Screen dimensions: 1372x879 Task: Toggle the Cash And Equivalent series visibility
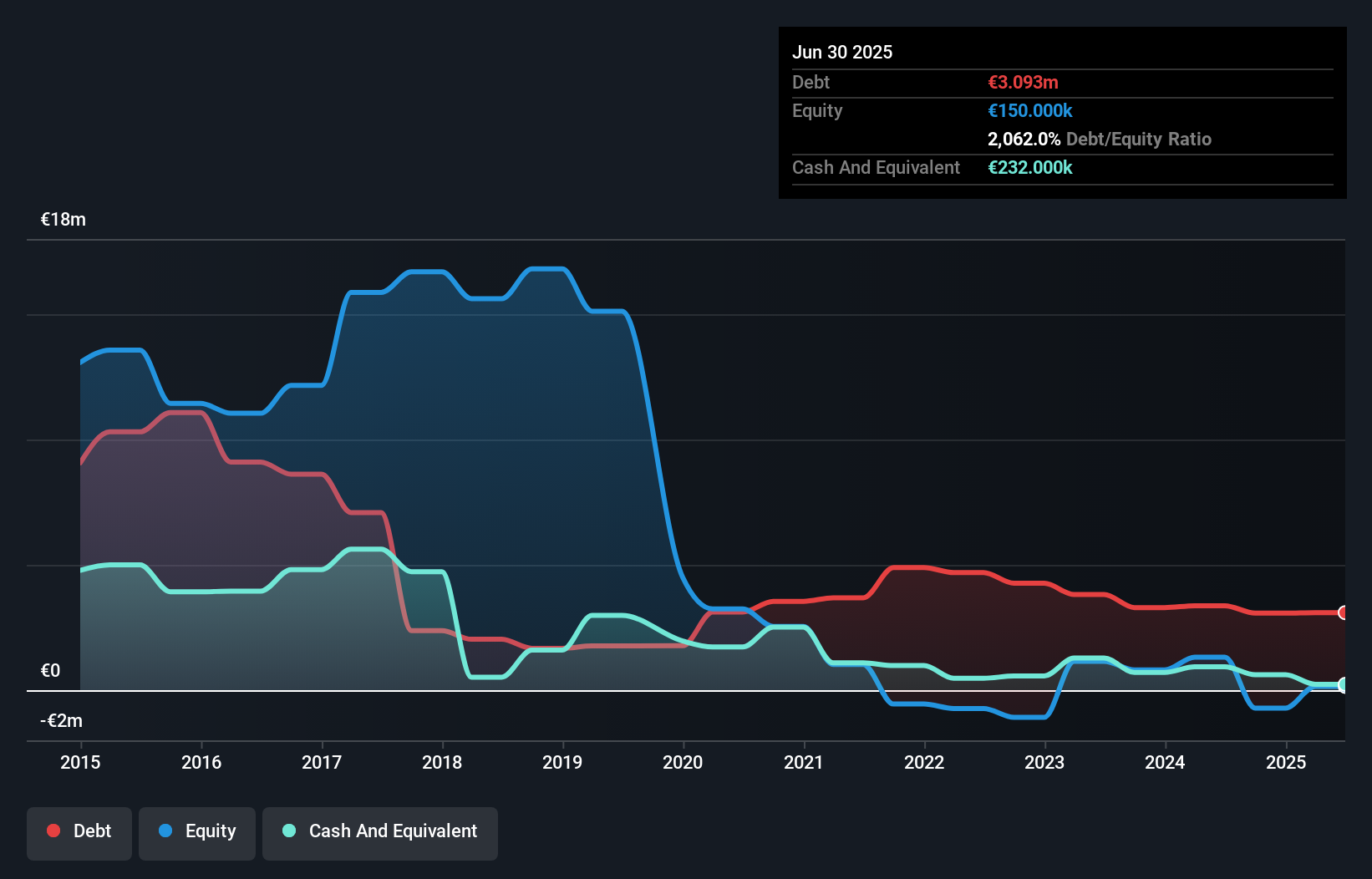(x=380, y=831)
